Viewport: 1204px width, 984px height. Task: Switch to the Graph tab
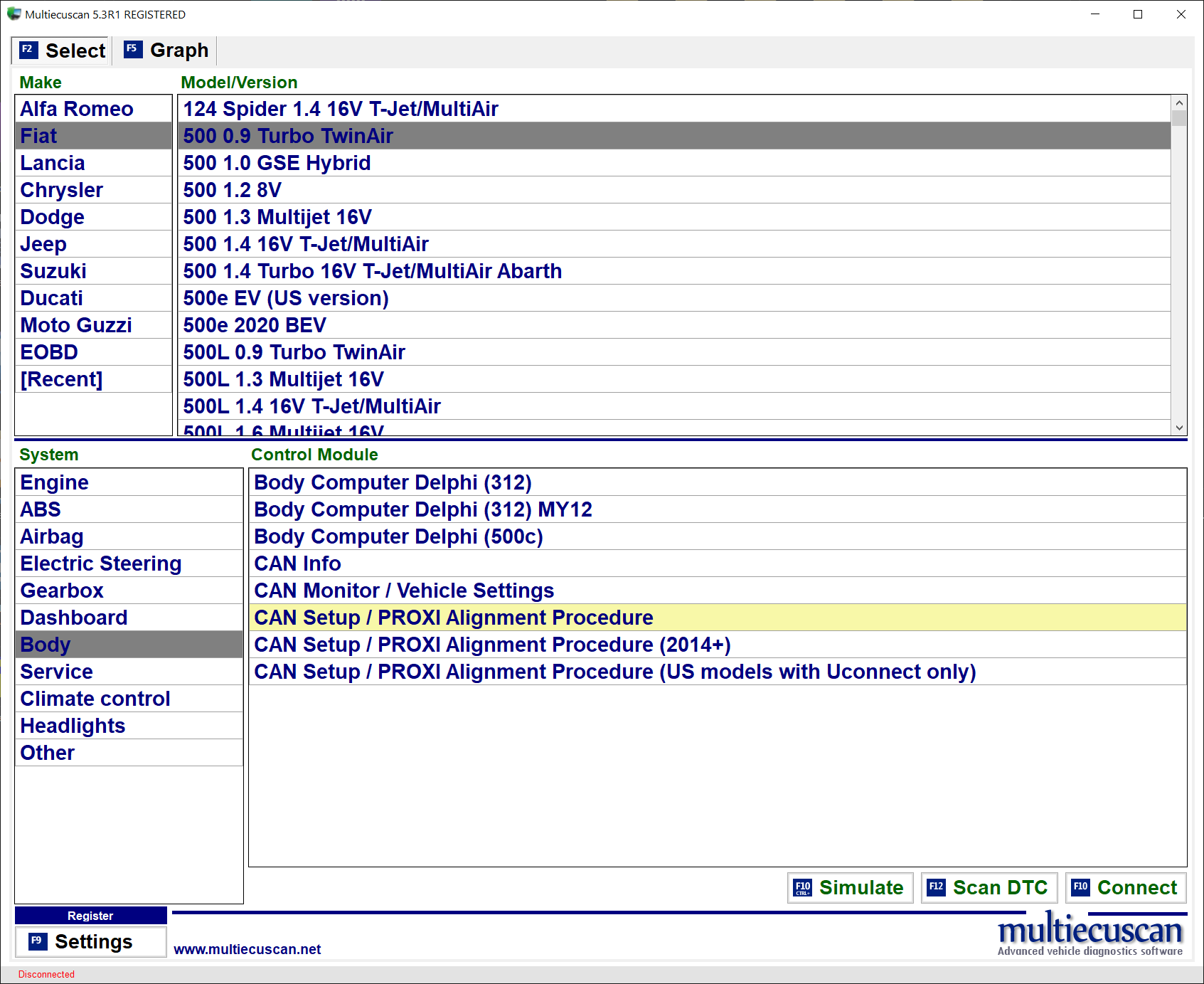(x=166, y=51)
